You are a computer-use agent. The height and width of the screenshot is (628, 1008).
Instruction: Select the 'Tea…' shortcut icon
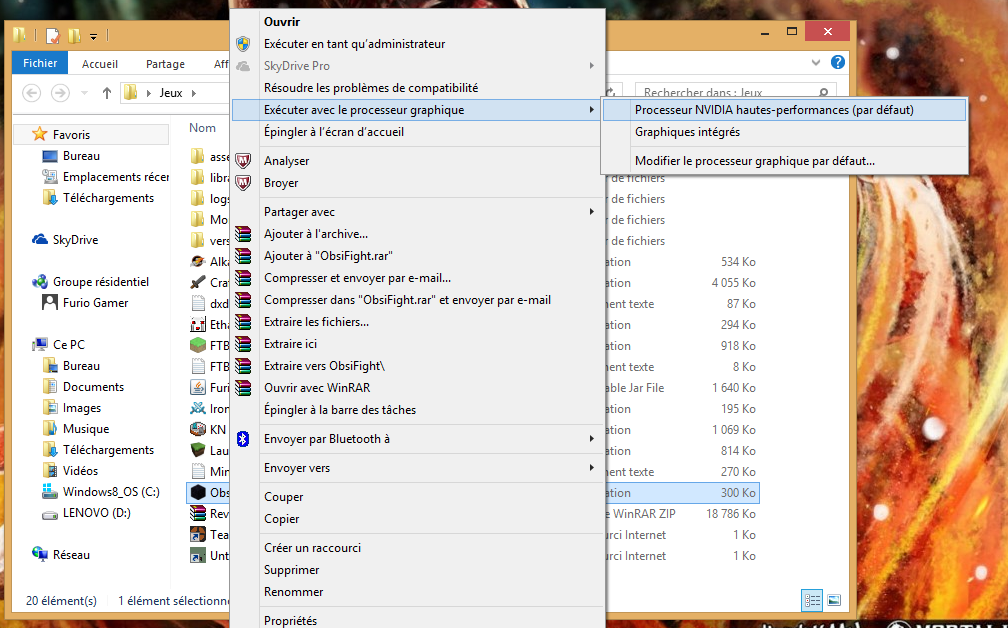(x=198, y=535)
